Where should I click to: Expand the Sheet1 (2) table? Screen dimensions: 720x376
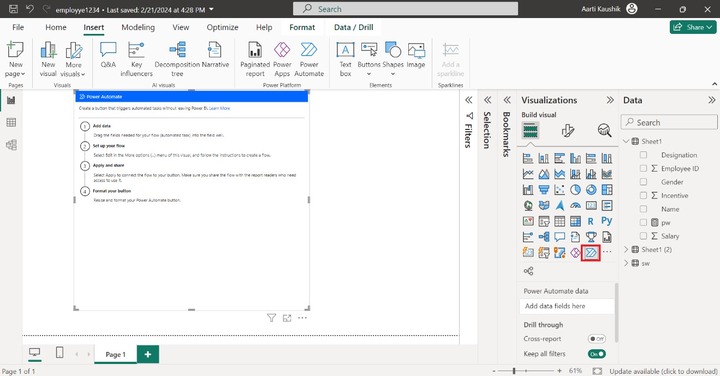(626, 249)
